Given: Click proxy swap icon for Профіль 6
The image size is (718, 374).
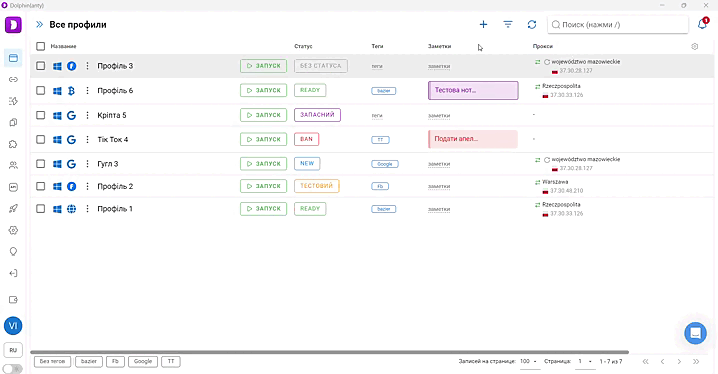Looking at the screenshot, I should 538,86.
